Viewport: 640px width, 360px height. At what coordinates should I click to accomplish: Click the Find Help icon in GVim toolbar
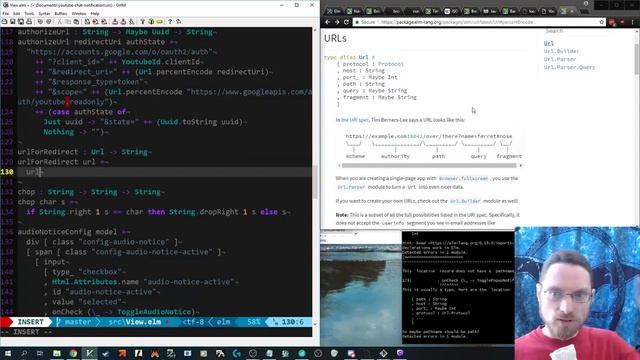(178, 21)
